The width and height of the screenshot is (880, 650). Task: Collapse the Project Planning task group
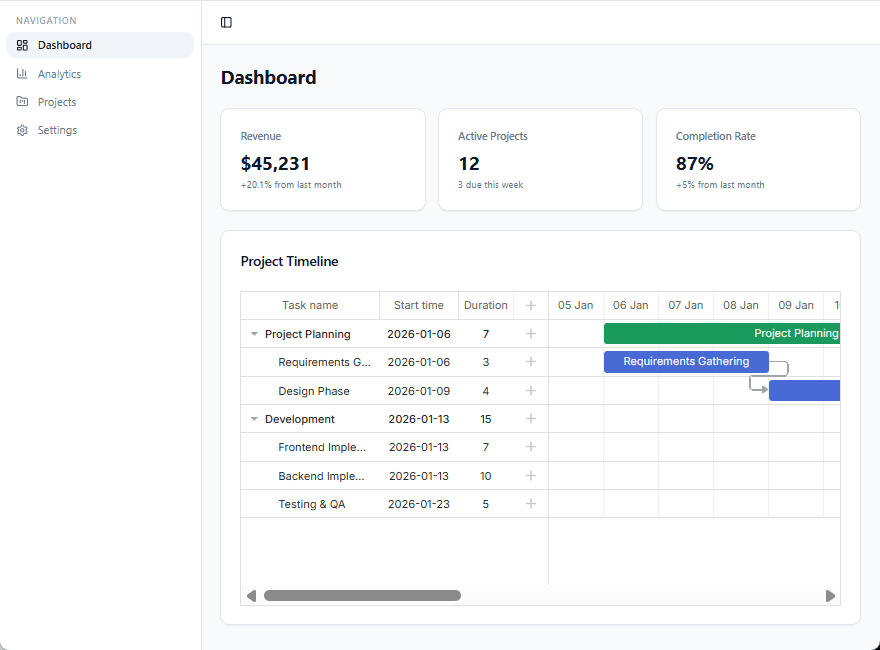coord(254,333)
